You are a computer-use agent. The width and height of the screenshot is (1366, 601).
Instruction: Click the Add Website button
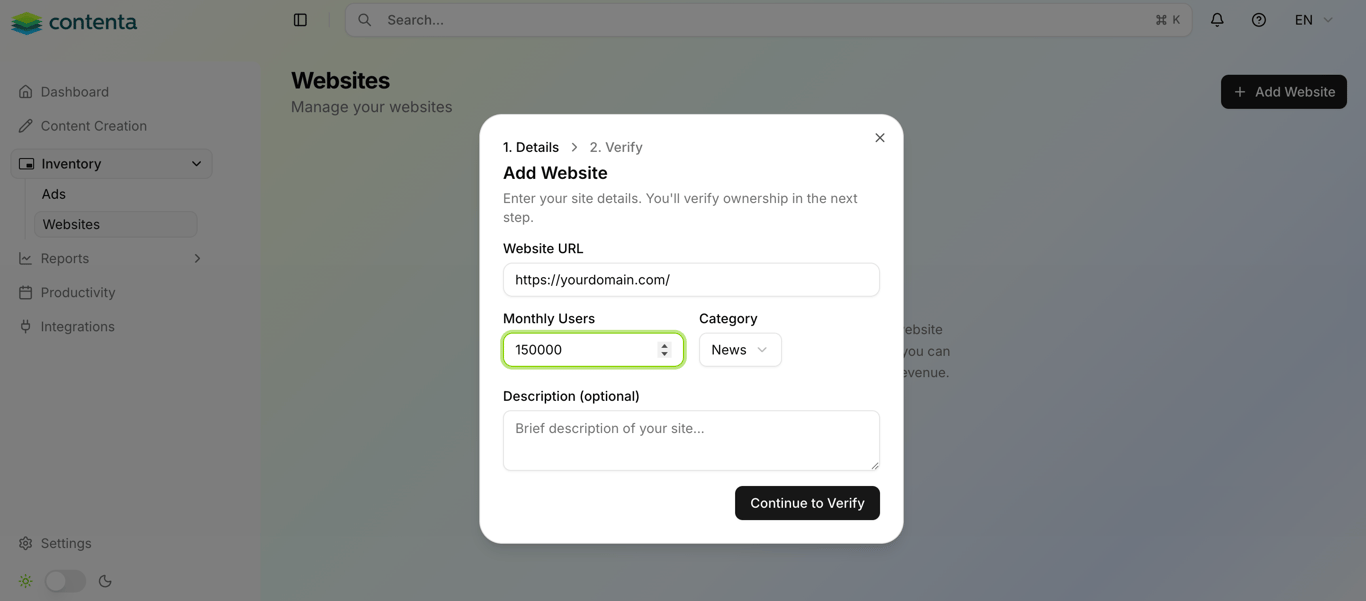click(1283, 92)
